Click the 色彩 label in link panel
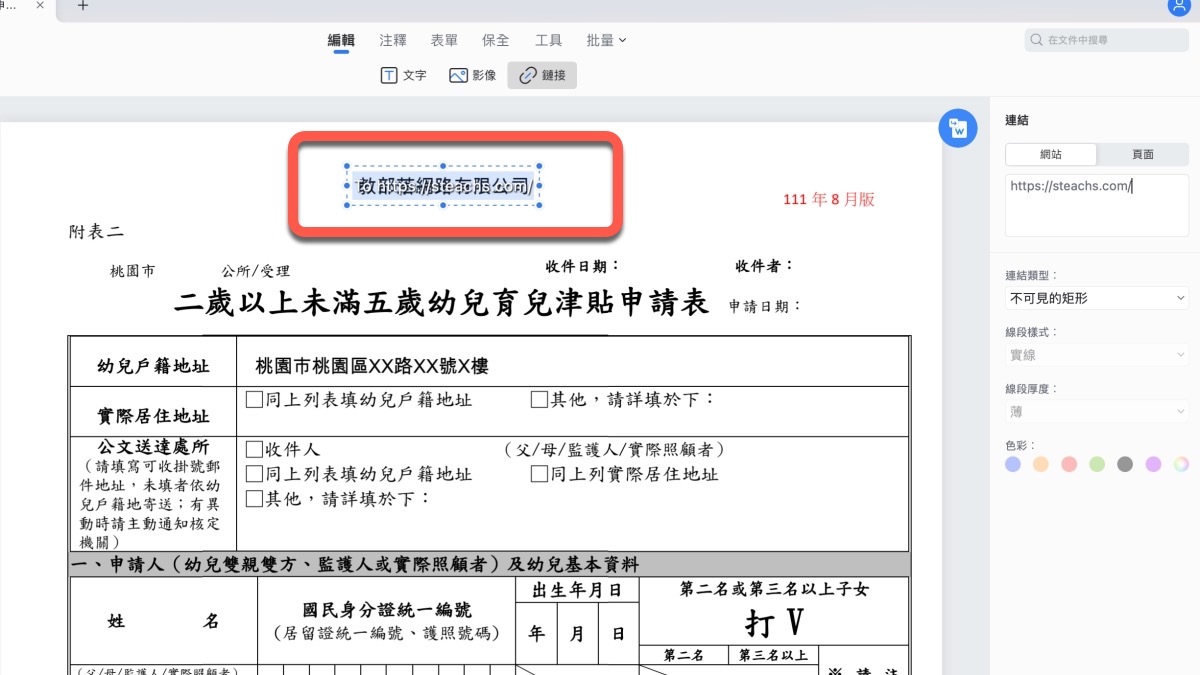Screen dimensions: 1200x675 pyautogui.click(x=1019, y=445)
